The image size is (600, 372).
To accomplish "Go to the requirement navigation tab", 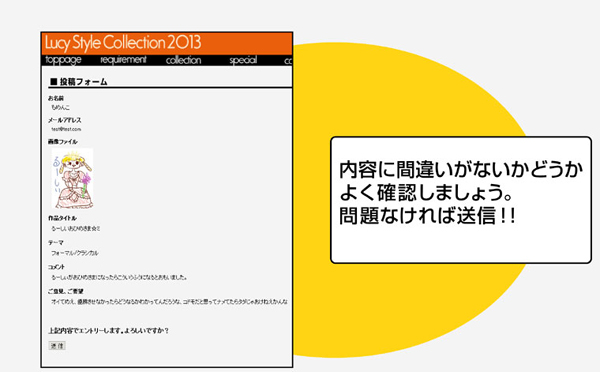I will click(123, 60).
